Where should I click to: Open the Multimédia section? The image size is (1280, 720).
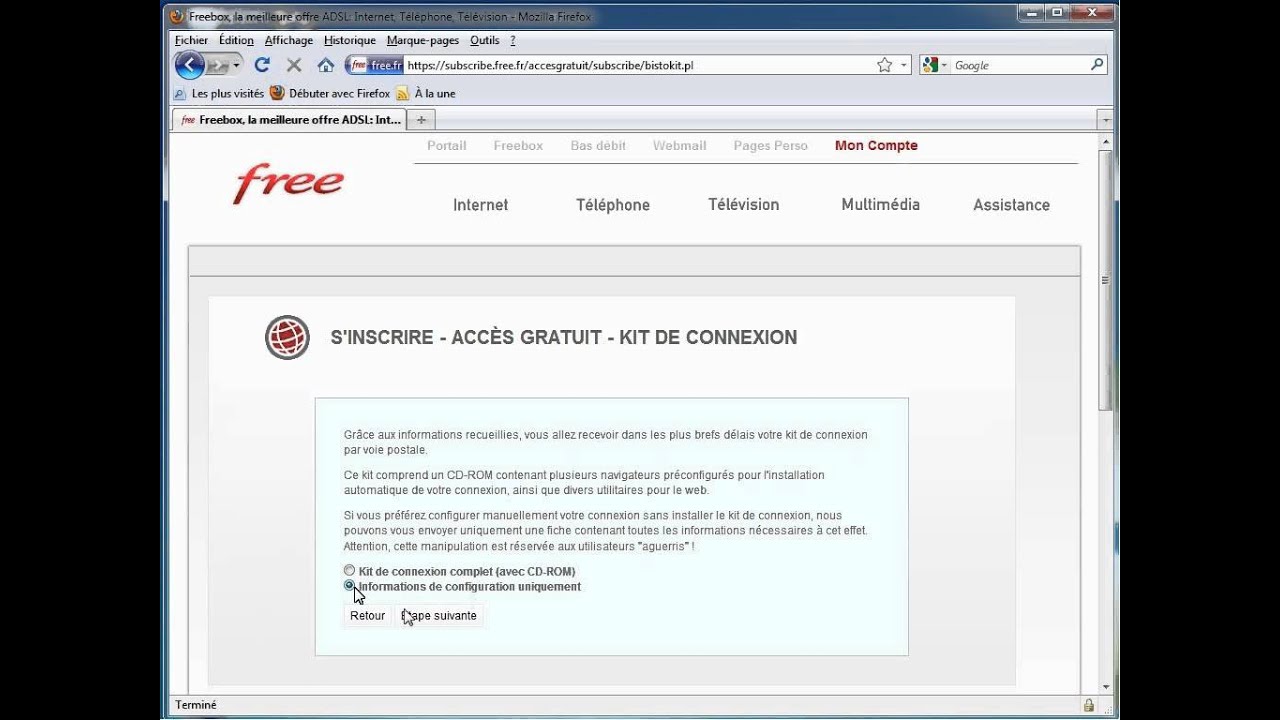[x=881, y=204]
